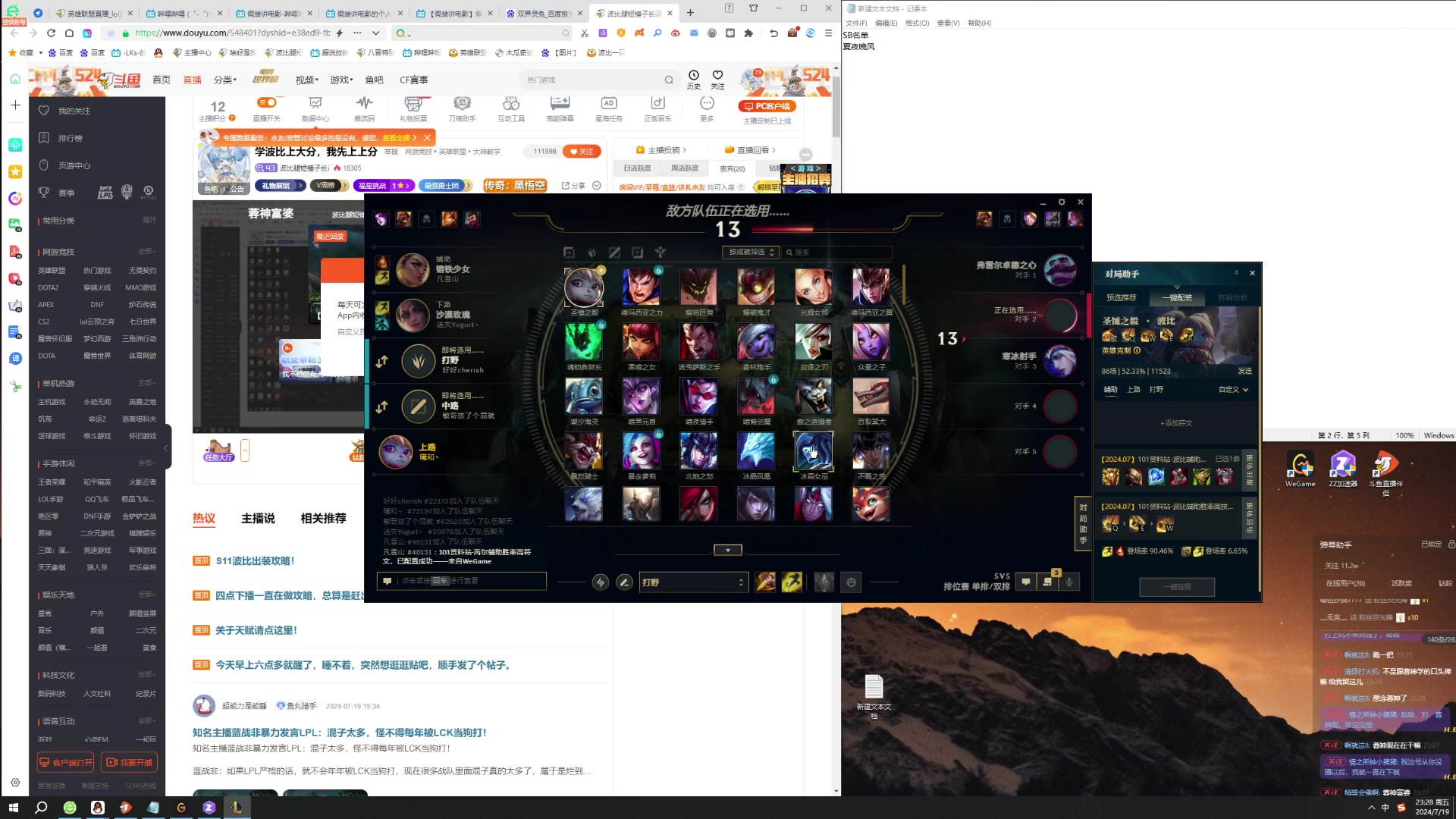1456x819 pixels.
Task: Click 英雄克制 info icon
Action: [1137, 350]
